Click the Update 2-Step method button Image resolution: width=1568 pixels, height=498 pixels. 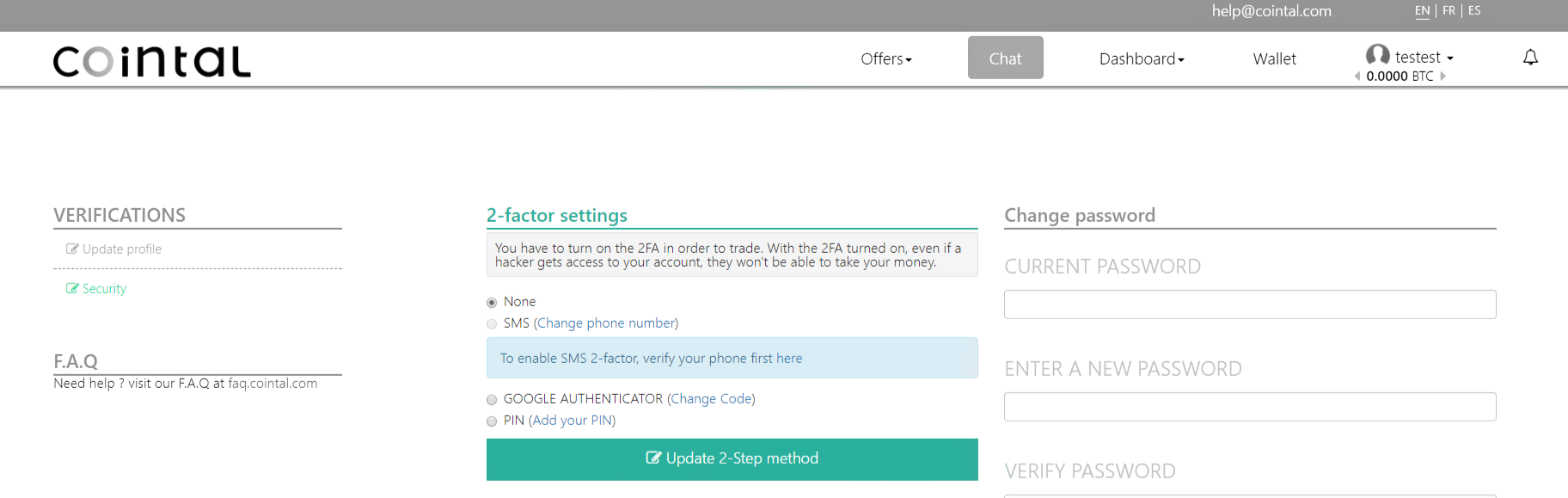point(732,459)
